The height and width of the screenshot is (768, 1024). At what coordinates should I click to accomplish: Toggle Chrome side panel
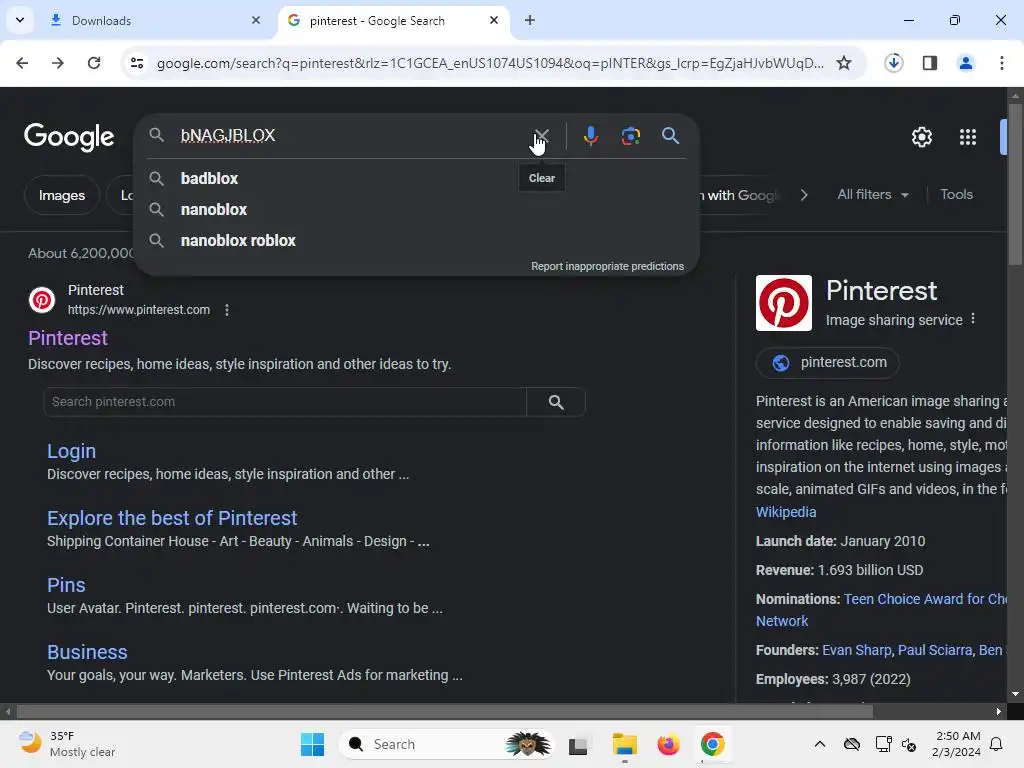pos(929,63)
